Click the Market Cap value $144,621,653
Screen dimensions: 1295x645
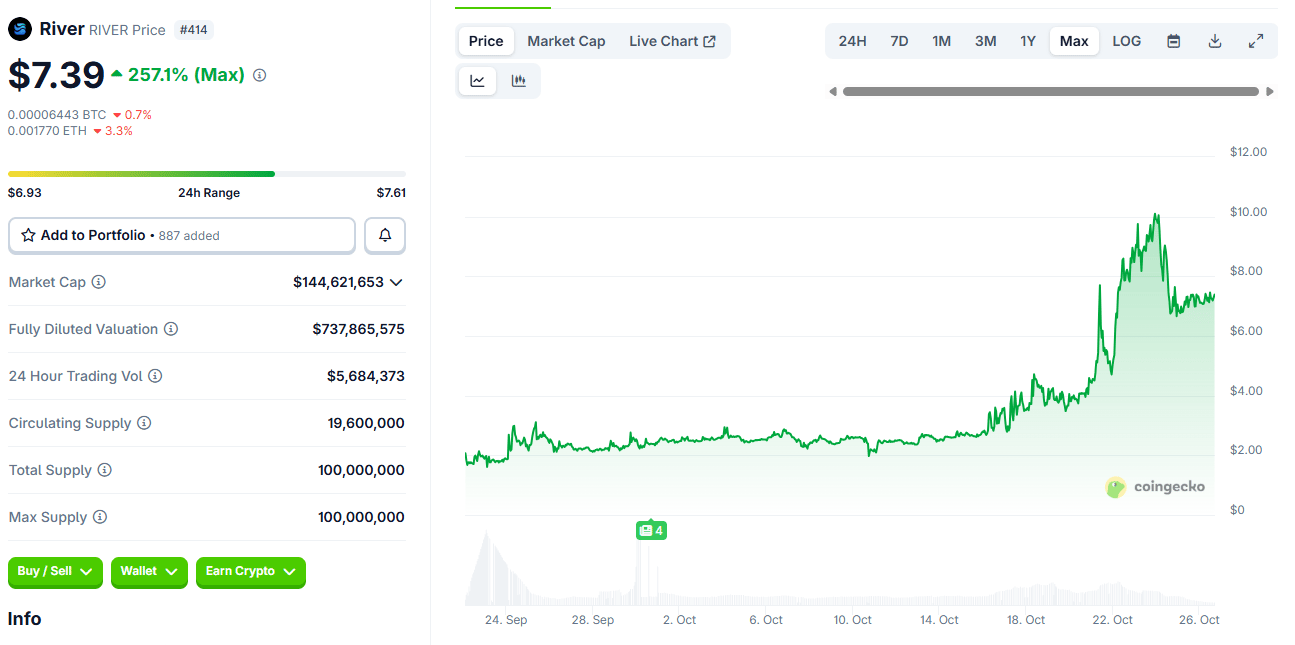(x=338, y=282)
